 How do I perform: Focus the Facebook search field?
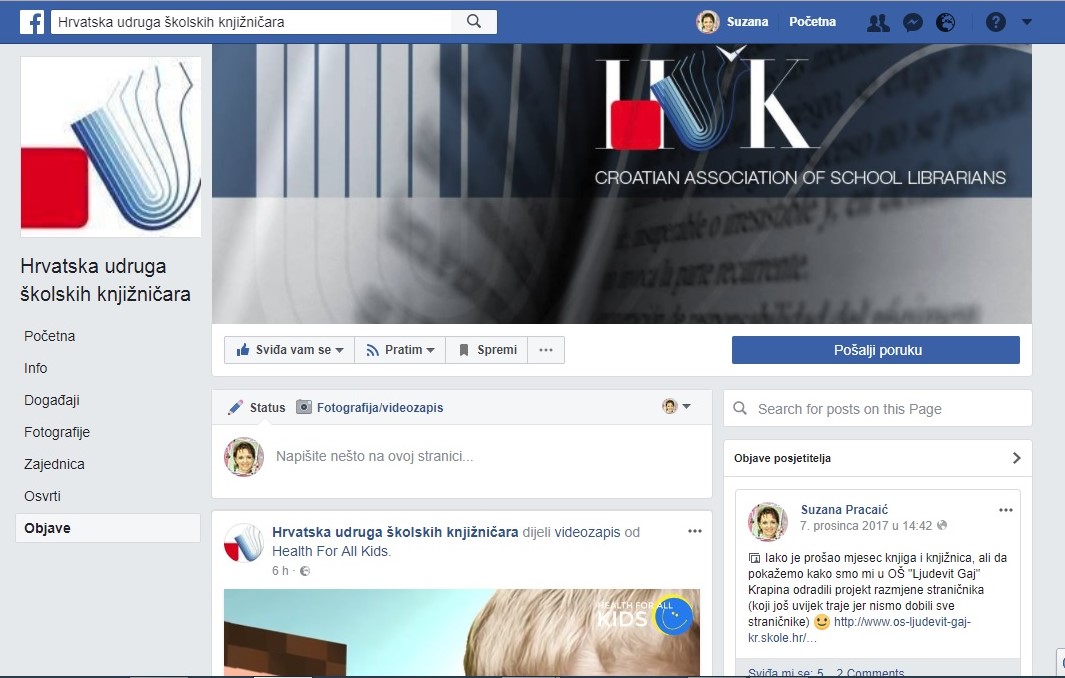click(251, 22)
